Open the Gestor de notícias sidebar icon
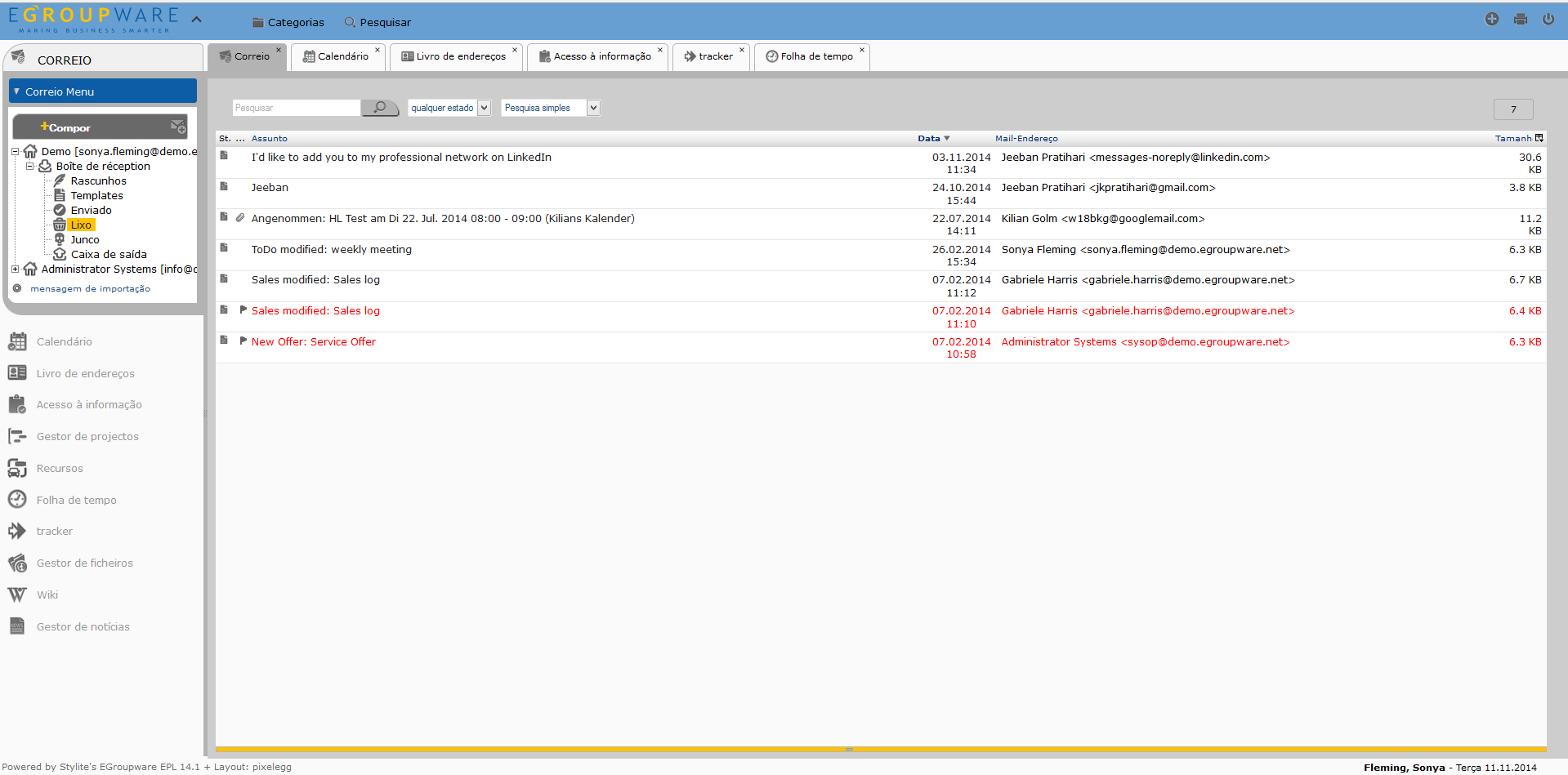This screenshot has height=775, width=1568. [x=17, y=626]
